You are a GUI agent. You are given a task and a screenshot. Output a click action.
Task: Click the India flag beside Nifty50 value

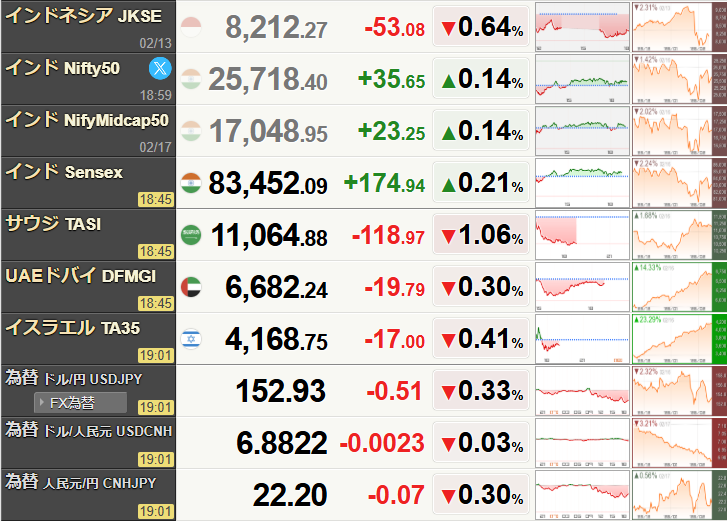click(191, 79)
